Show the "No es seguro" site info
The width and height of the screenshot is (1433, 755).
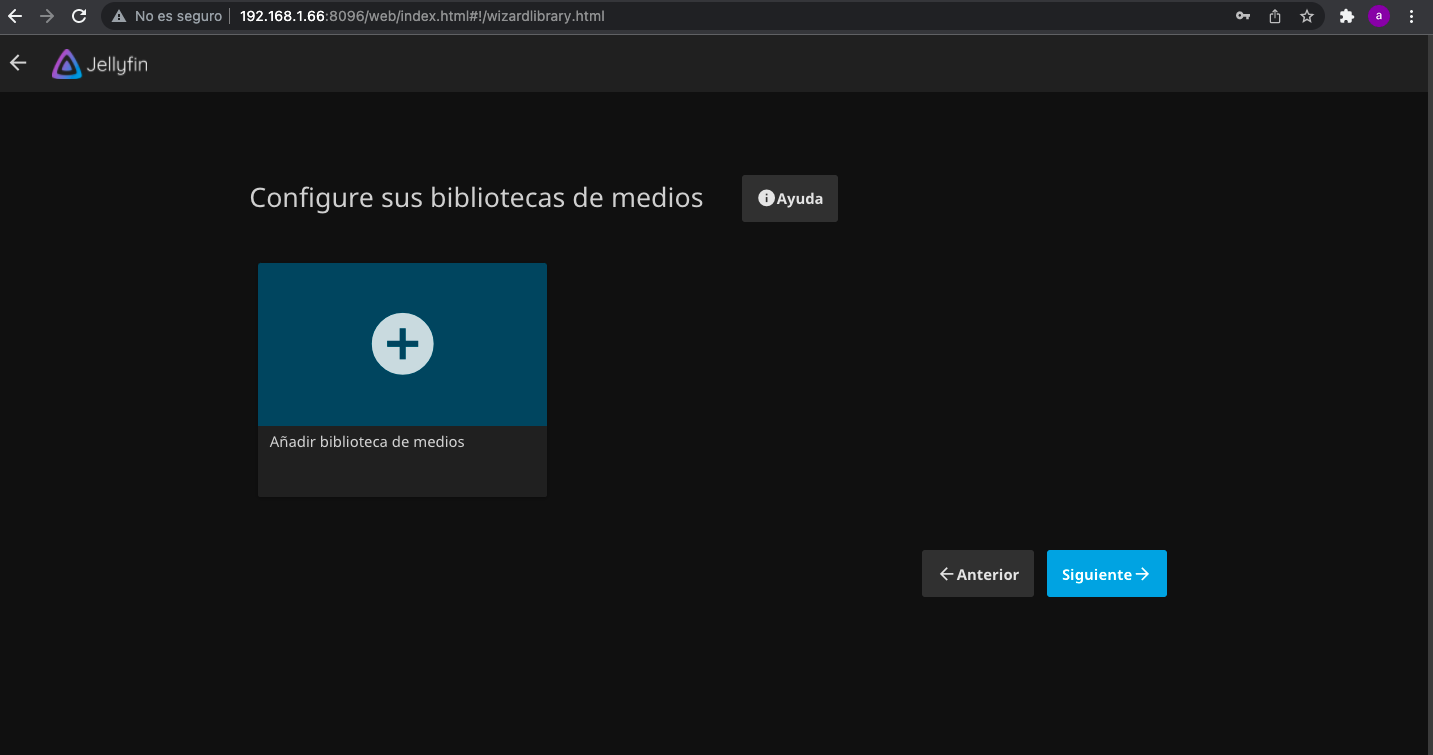click(166, 16)
